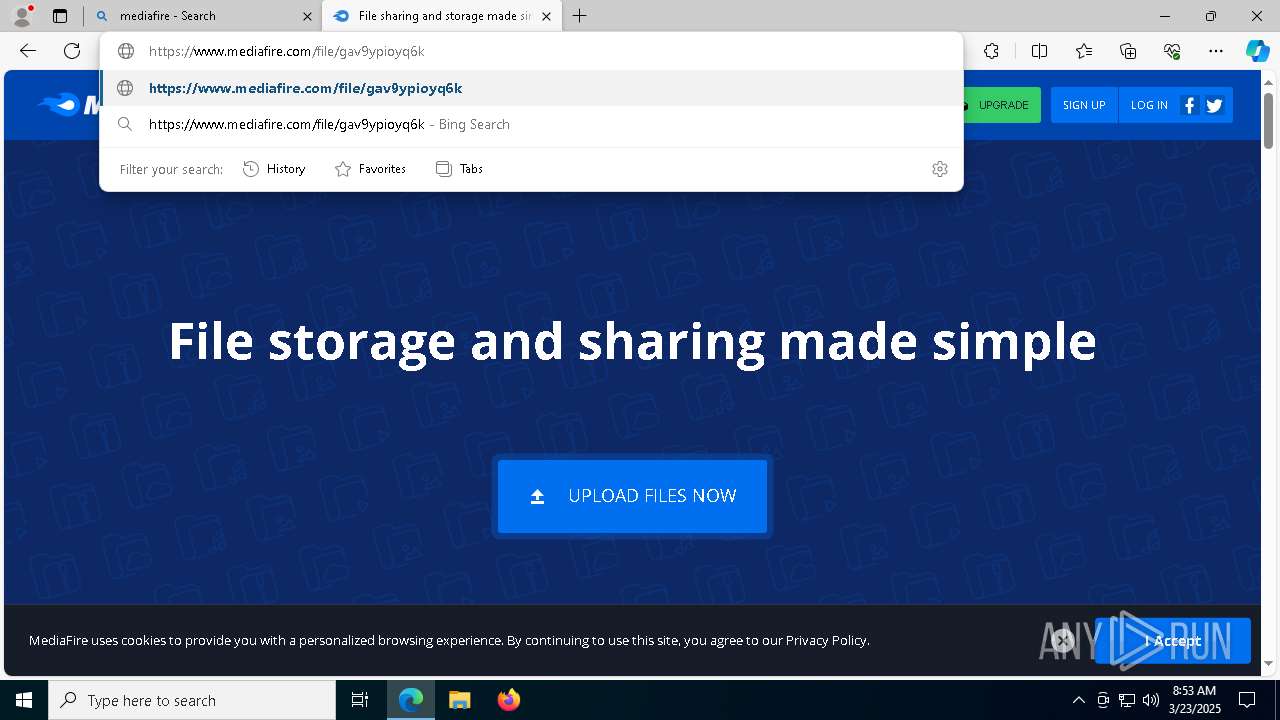Close the File sharing and storage tab
The image size is (1280, 720).
546,16
